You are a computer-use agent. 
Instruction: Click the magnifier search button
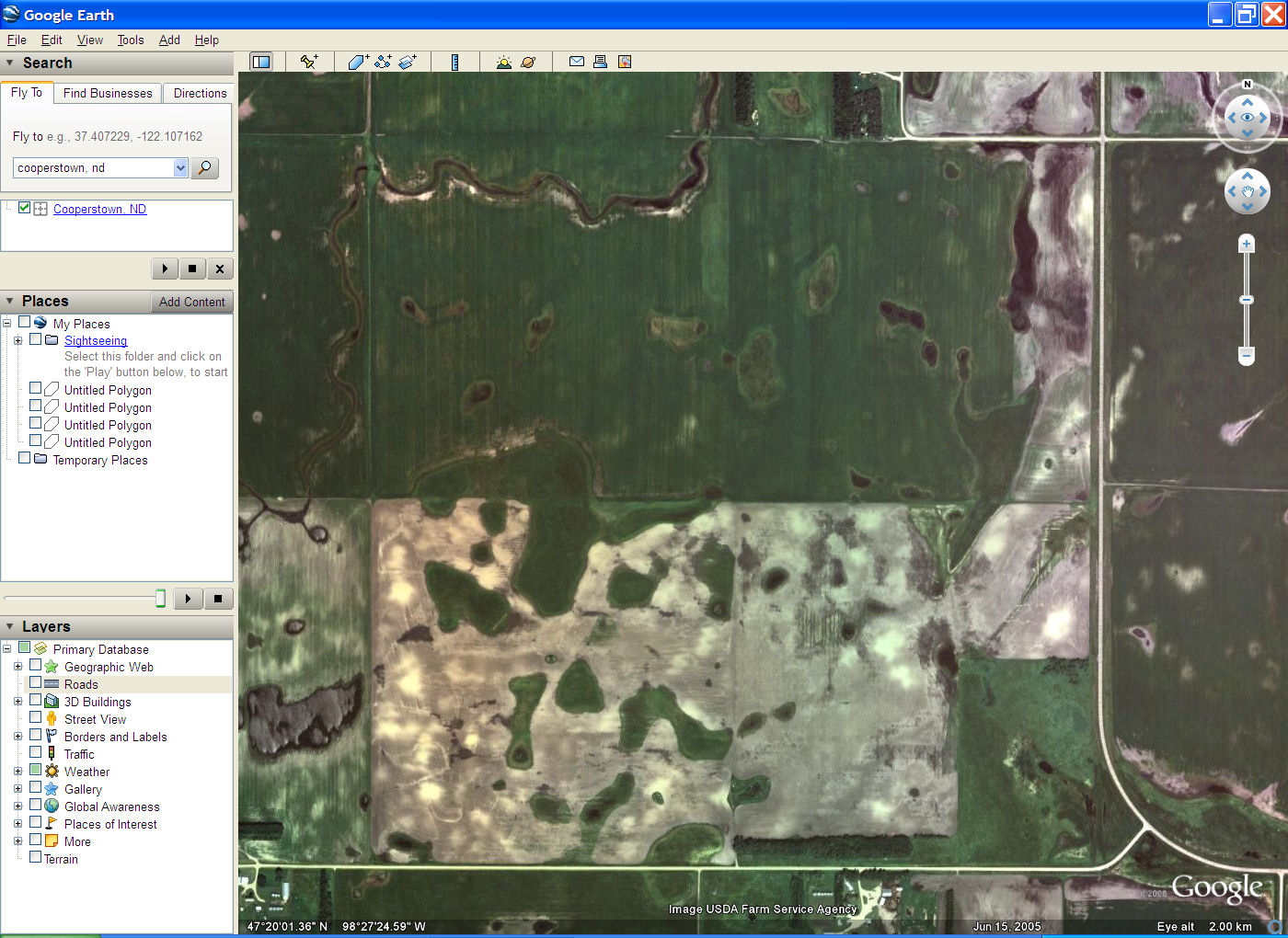[x=204, y=168]
